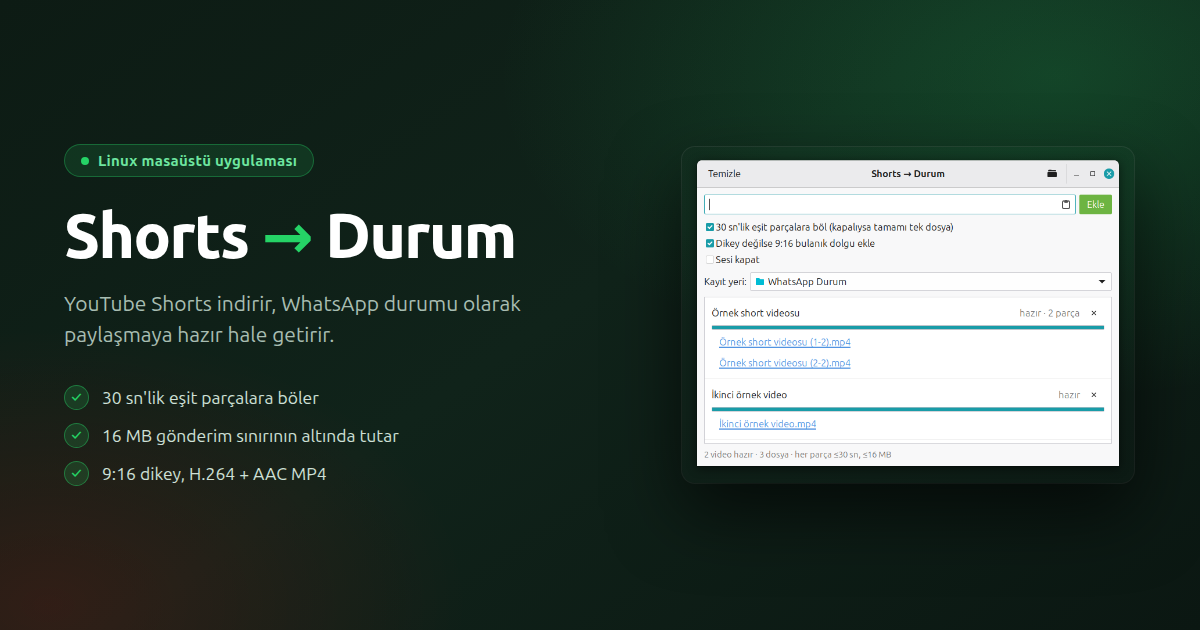1200x630 pixels.
Task: Click the clipboard paste icon in URL field
Action: [1066, 204]
